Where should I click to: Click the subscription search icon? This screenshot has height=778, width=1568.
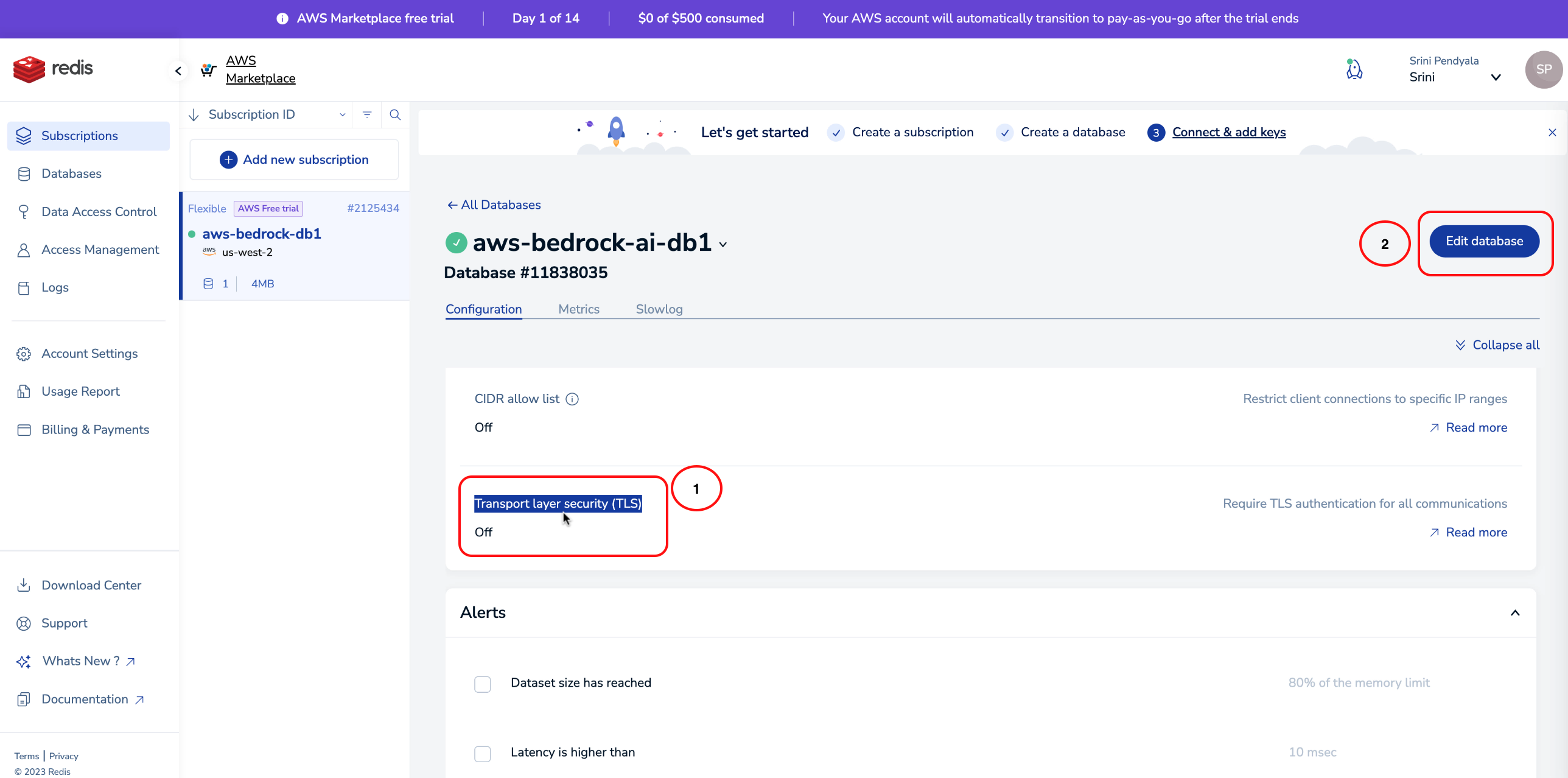coord(395,114)
